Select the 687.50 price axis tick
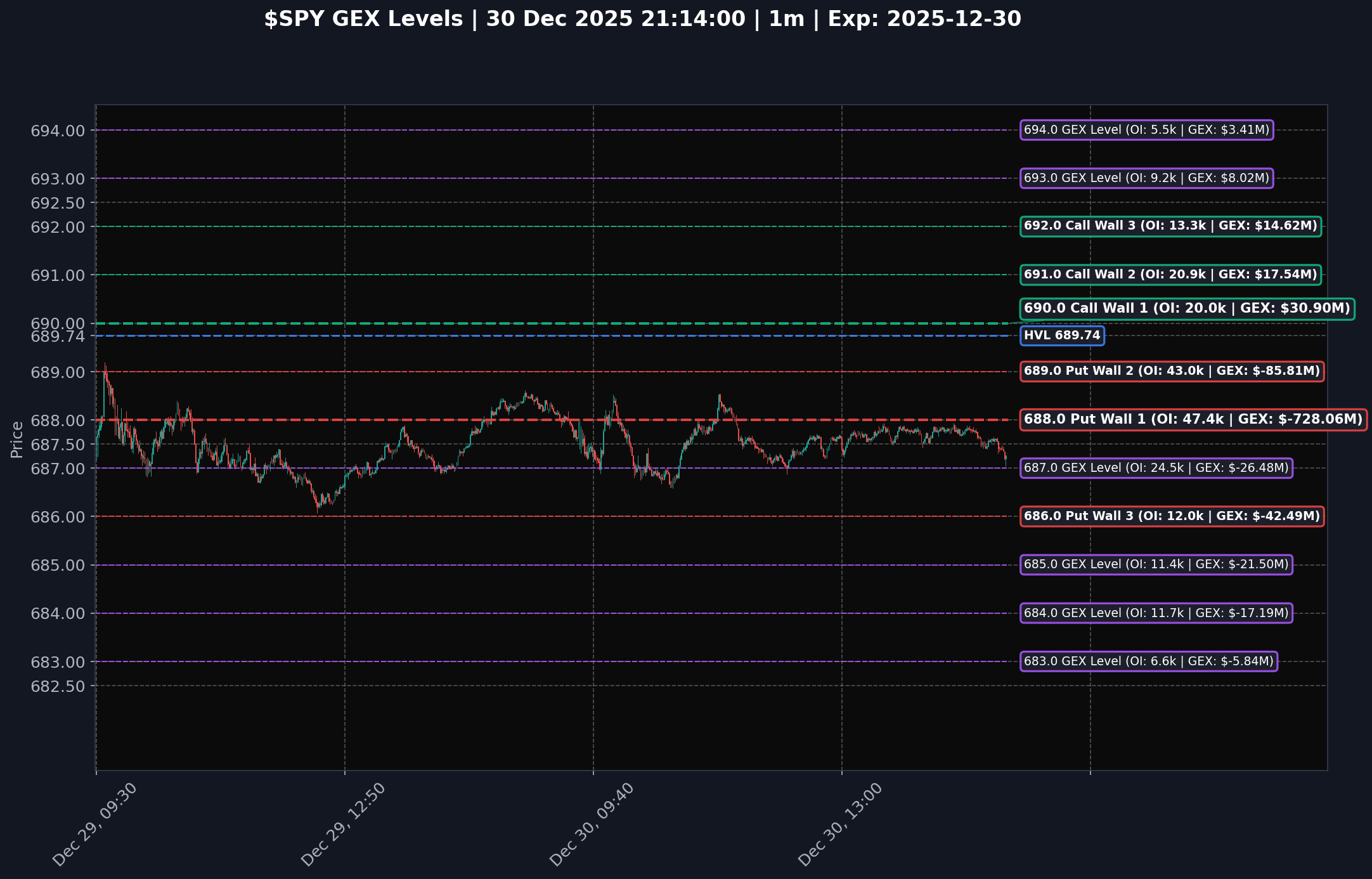1372x879 pixels. [x=58, y=445]
